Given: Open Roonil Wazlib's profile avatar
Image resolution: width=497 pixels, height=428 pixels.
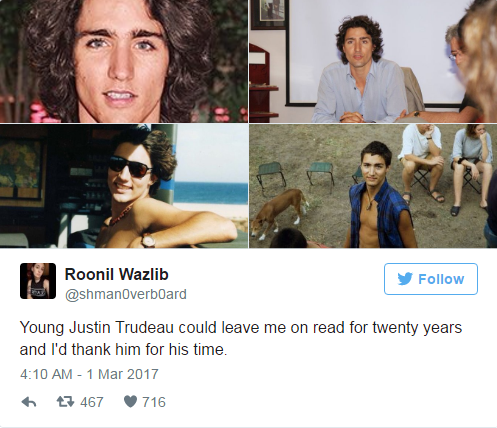Looking at the screenshot, I should pos(38,281).
